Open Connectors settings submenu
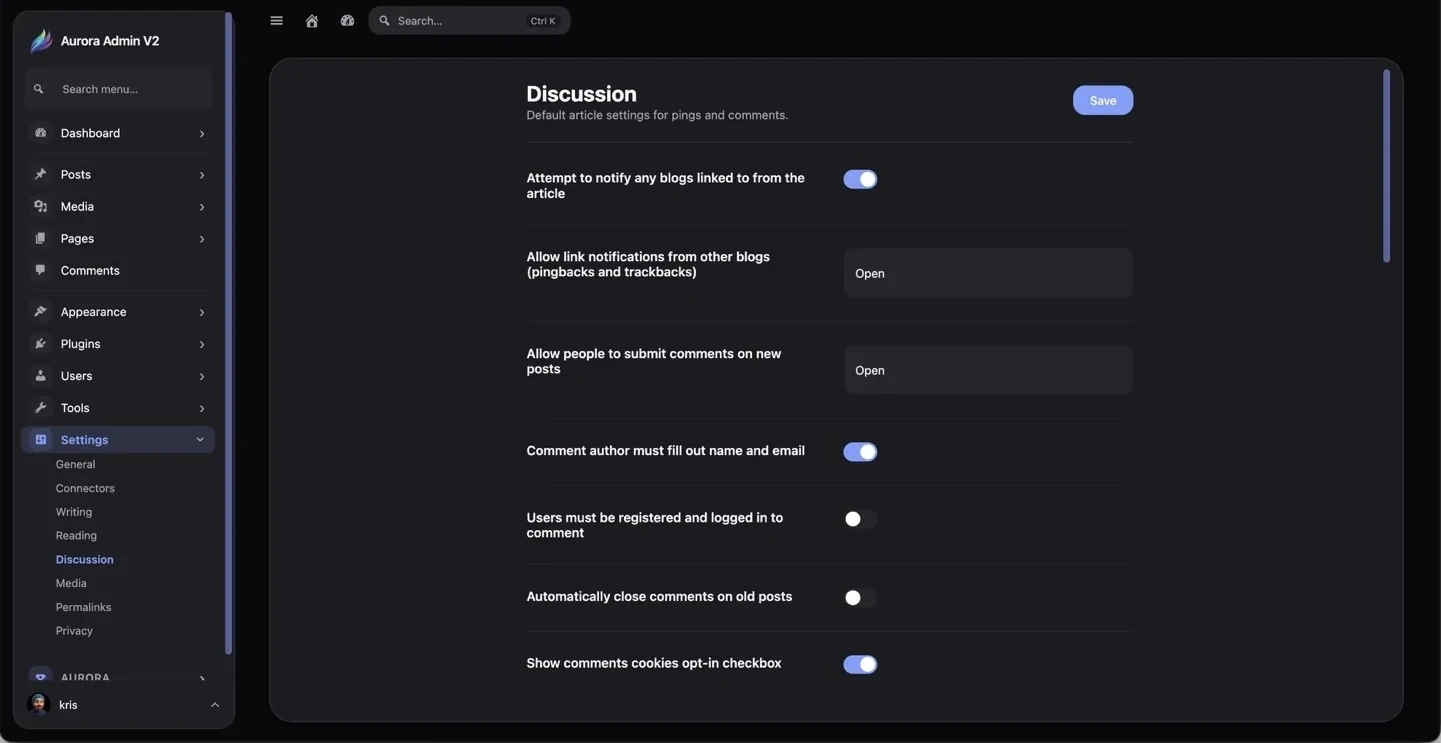 click(x=85, y=489)
